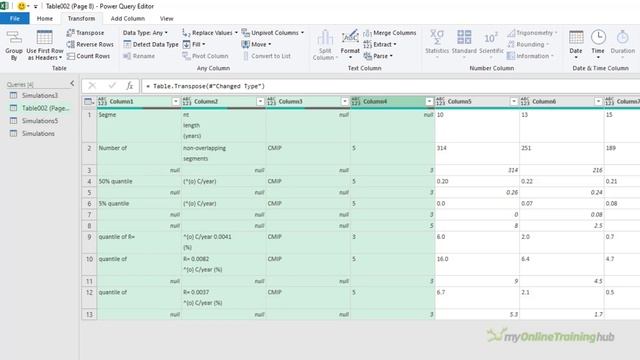Click Convert to List
This screenshot has height=360, width=640.
point(267,56)
